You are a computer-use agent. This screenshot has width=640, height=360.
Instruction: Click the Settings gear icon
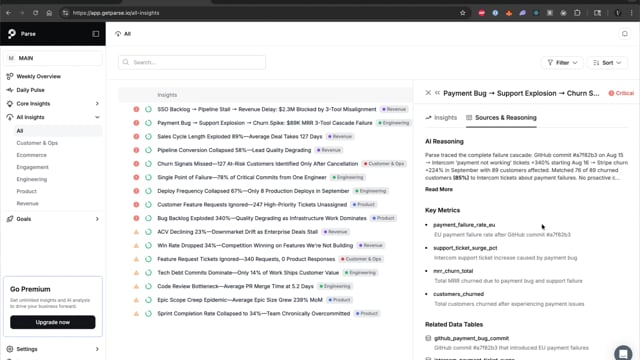point(10,349)
